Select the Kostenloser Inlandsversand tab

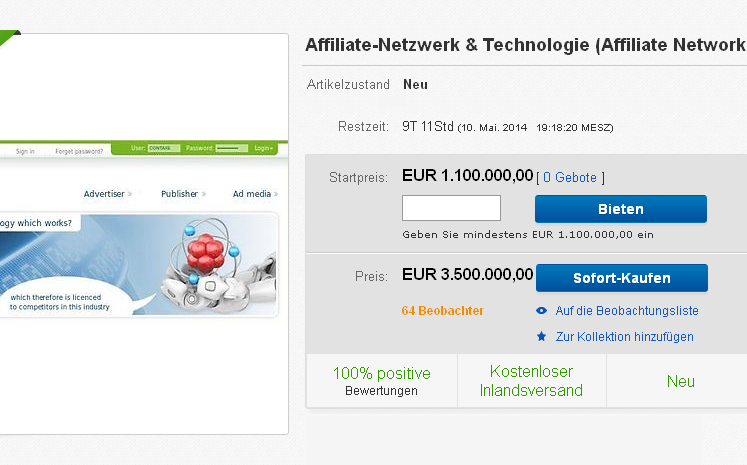pyautogui.click(x=531, y=381)
